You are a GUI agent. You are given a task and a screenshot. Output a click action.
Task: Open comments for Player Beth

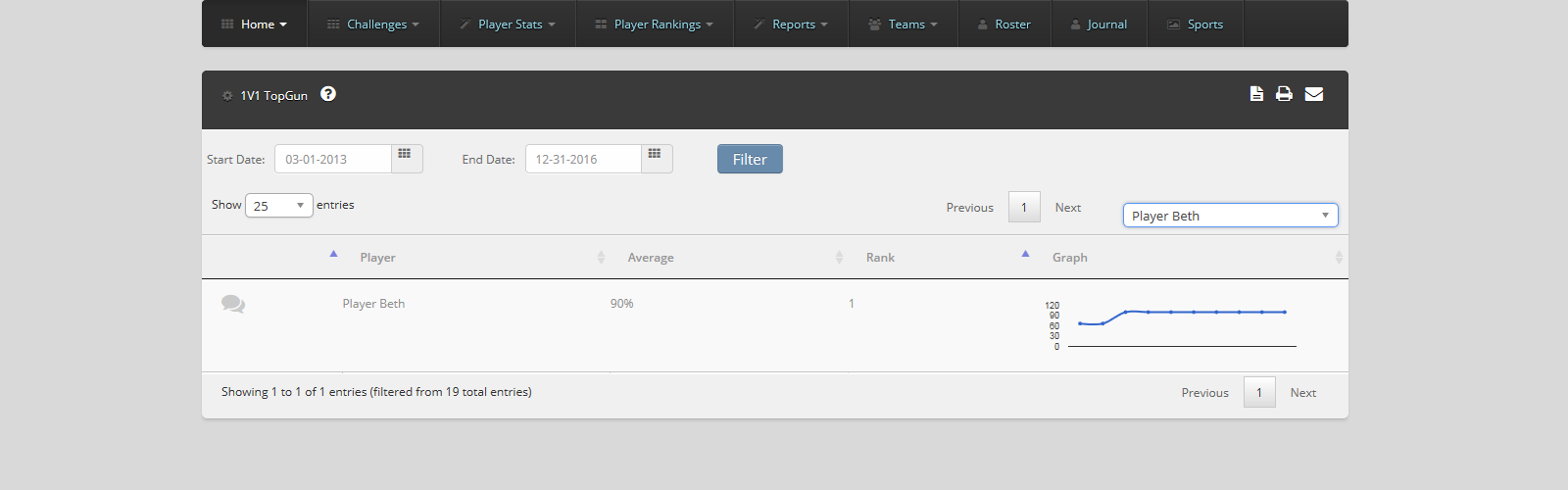[x=233, y=304]
